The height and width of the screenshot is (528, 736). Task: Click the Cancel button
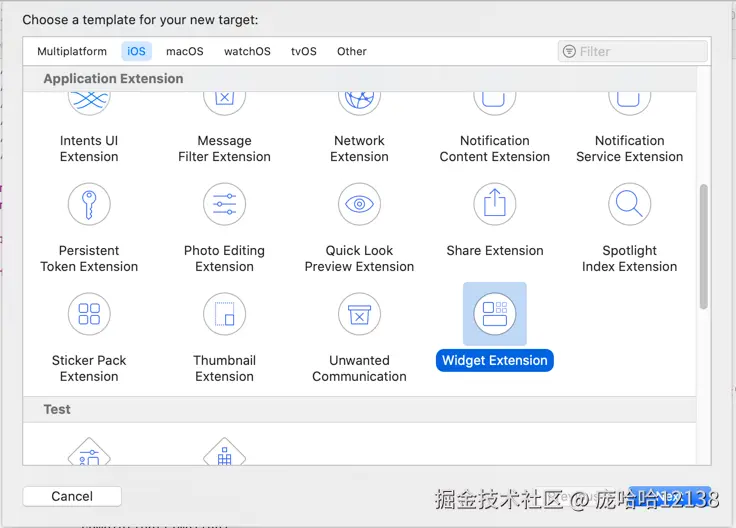click(72, 496)
